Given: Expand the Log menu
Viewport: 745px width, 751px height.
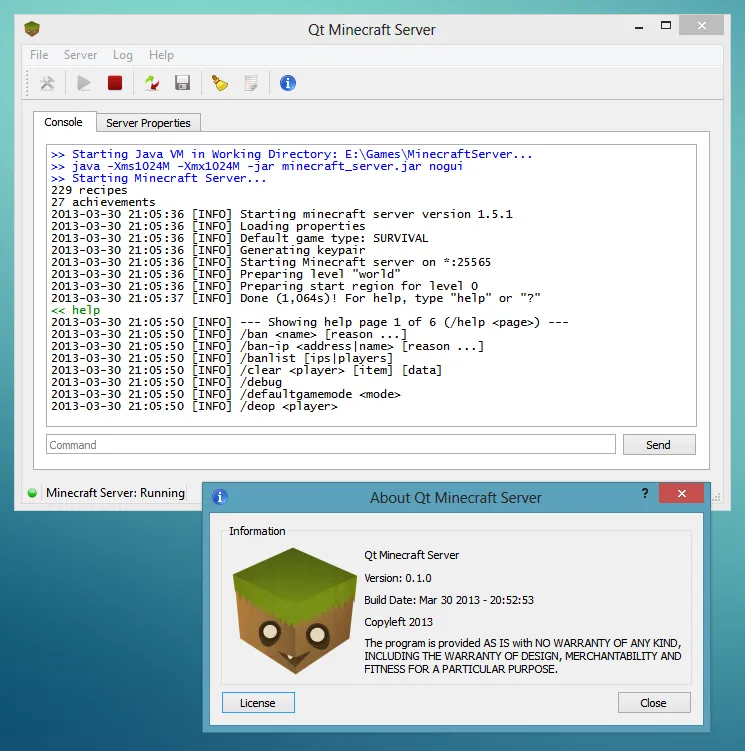Looking at the screenshot, I should [123, 55].
